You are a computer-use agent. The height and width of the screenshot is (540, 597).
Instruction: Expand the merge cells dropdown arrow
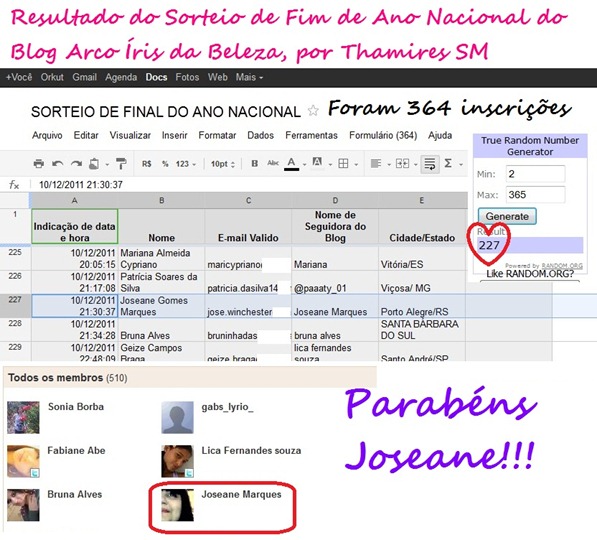(415, 165)
